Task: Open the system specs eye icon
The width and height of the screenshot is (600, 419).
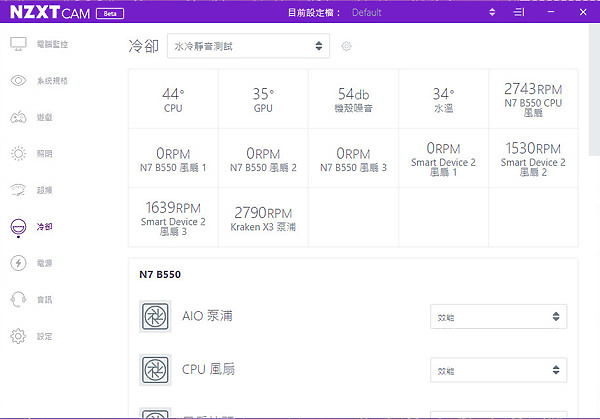Action: coord(18,80)
